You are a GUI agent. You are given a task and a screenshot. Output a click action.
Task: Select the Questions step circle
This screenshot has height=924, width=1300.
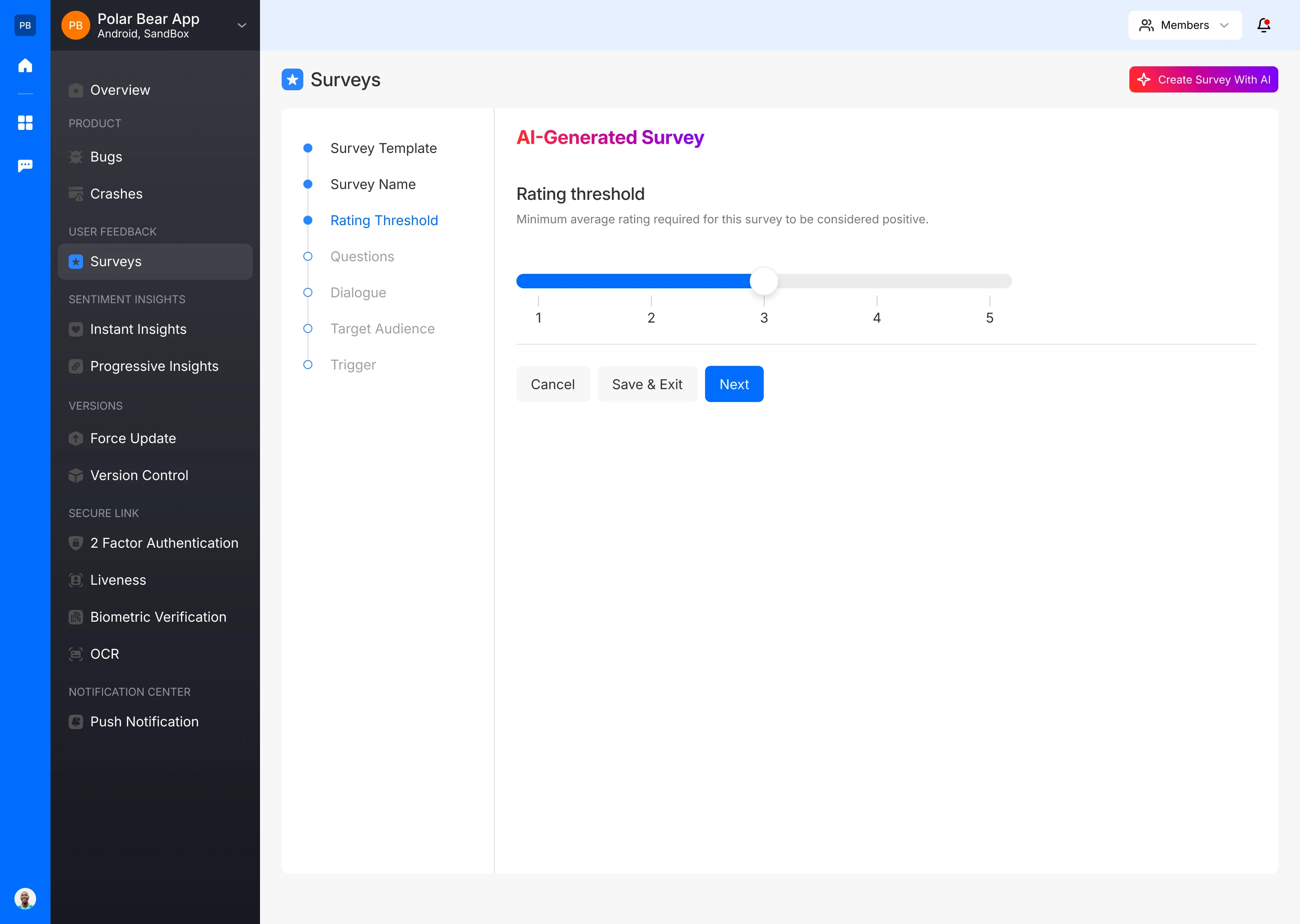(308, 257)
